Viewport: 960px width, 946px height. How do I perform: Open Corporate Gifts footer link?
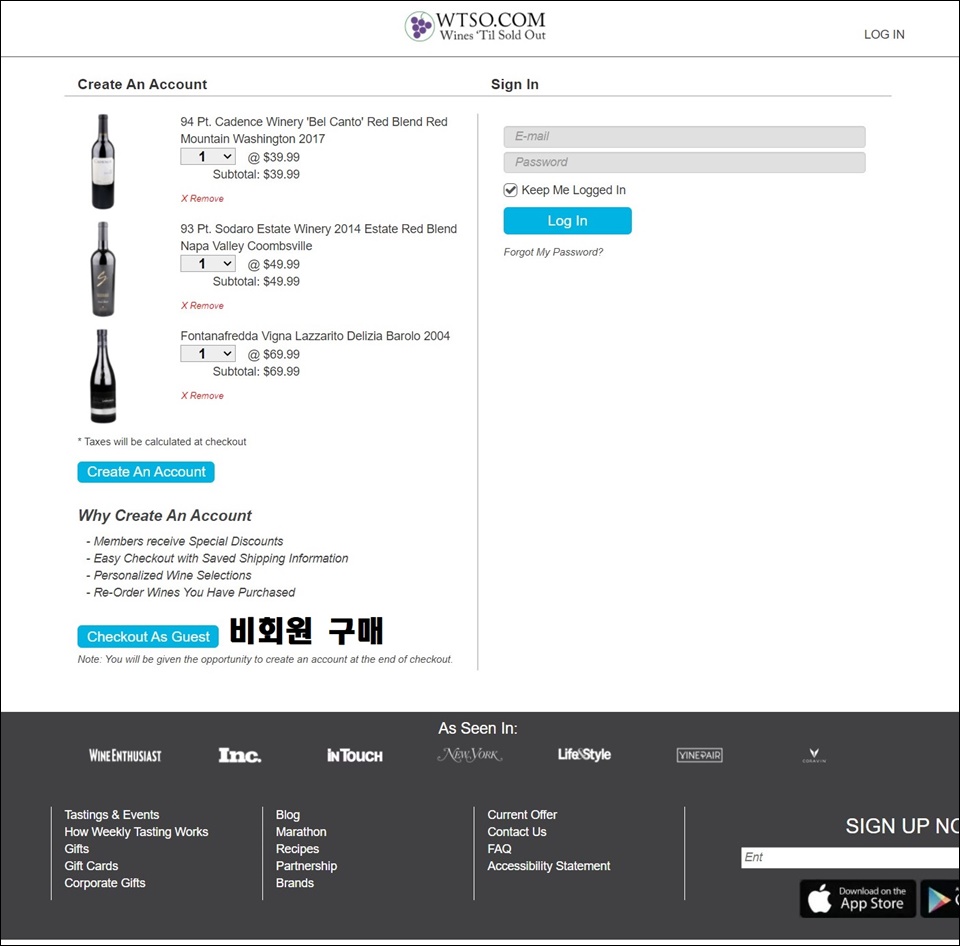coord(105,883)
